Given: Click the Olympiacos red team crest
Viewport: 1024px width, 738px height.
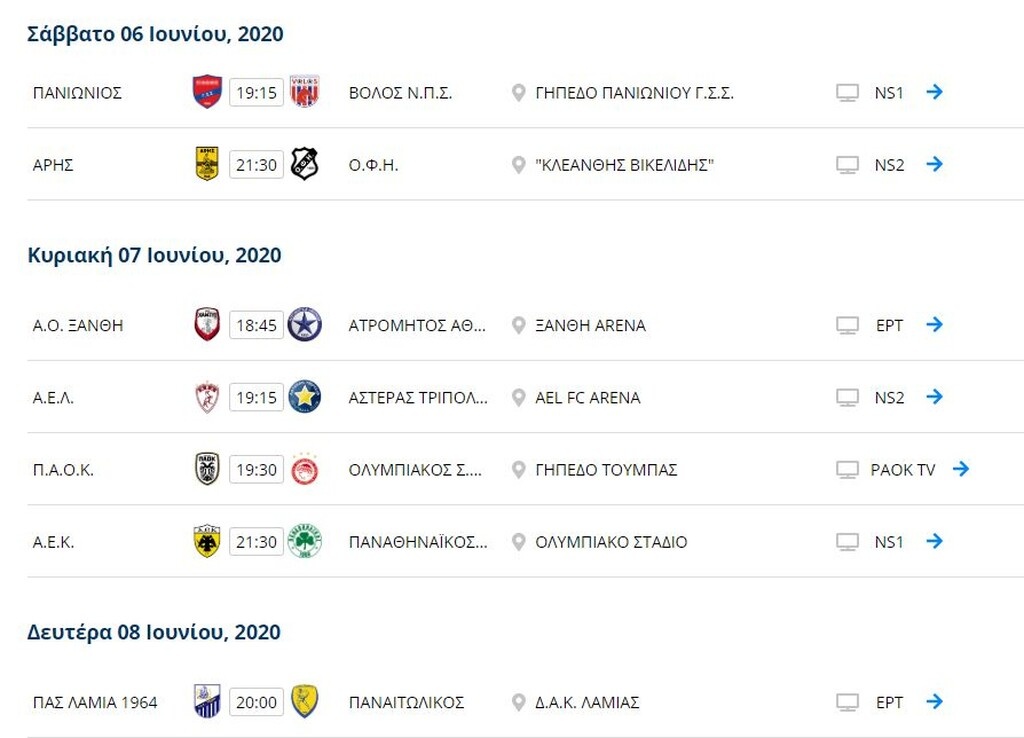Looking at the screenshot, I should [304, 469].
